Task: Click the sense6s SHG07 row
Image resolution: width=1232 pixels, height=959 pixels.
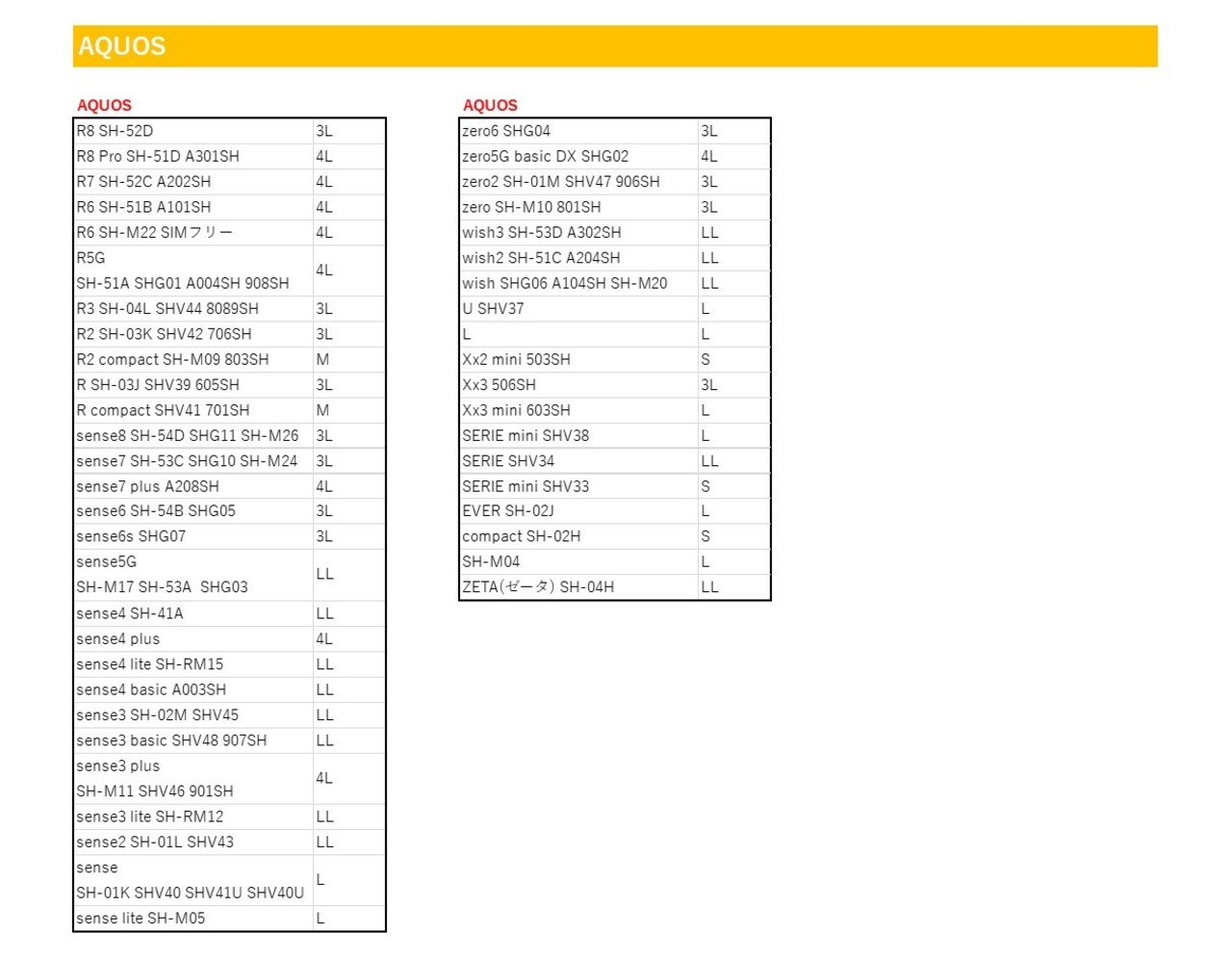Action: [230, 536]
